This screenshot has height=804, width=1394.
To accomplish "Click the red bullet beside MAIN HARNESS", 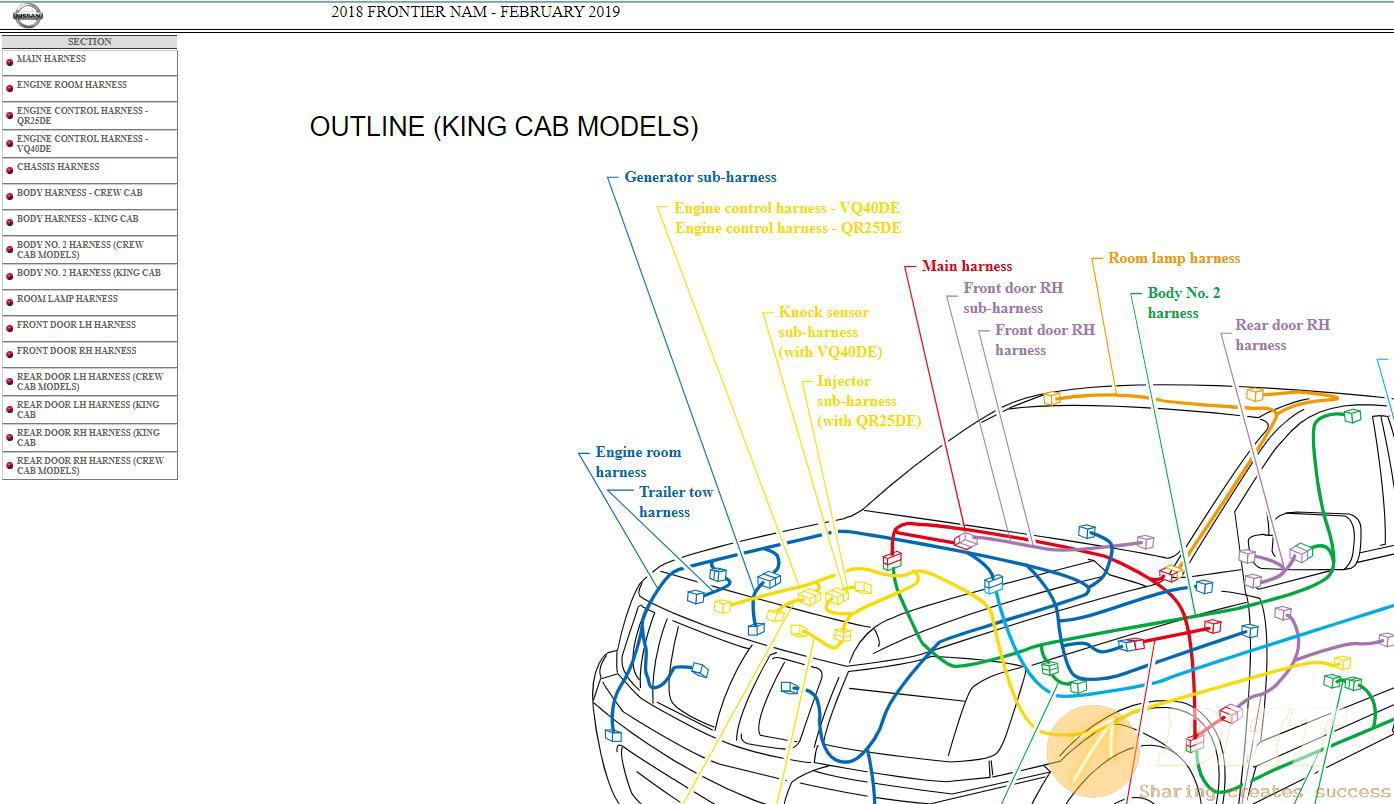I will click(x=10, y=62).
